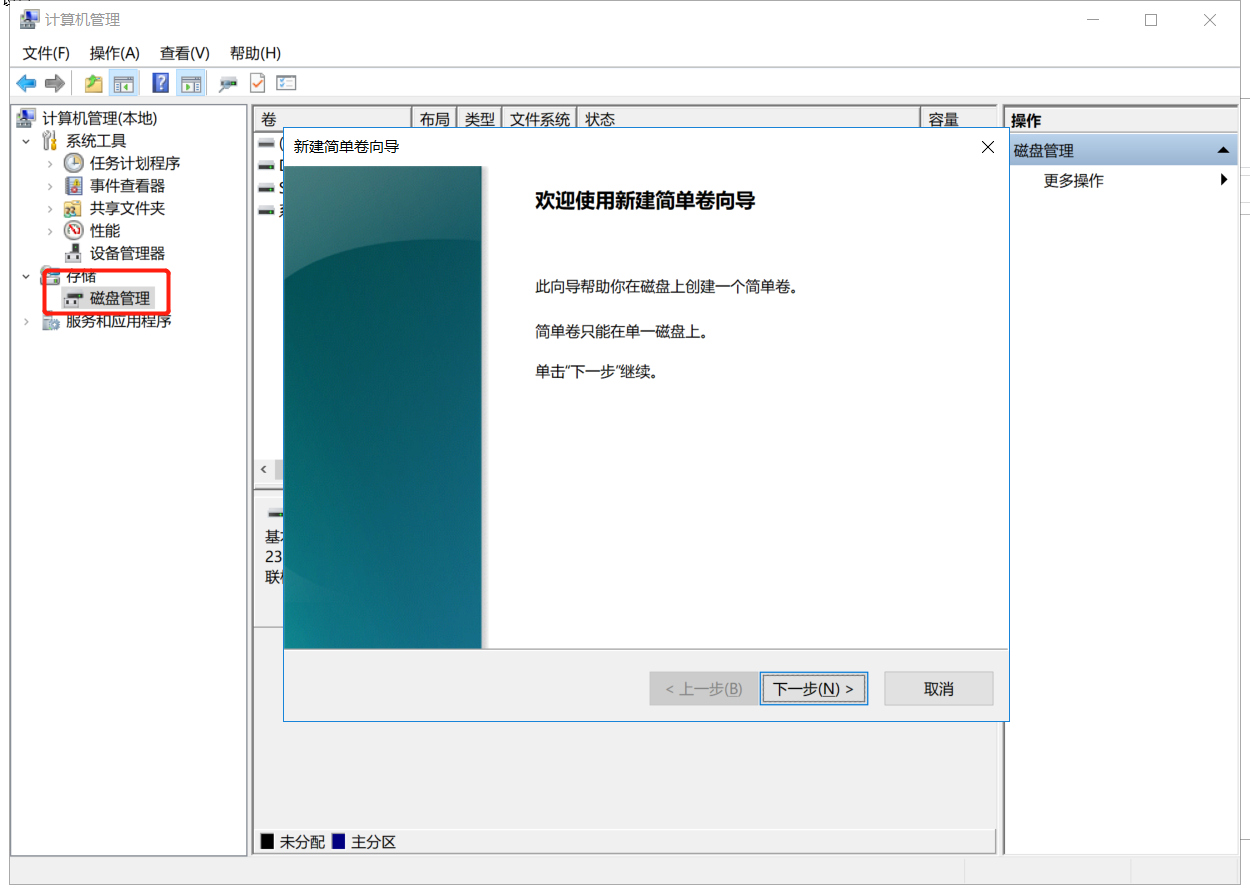Sort by the 布局 column header

coord(435,119)
